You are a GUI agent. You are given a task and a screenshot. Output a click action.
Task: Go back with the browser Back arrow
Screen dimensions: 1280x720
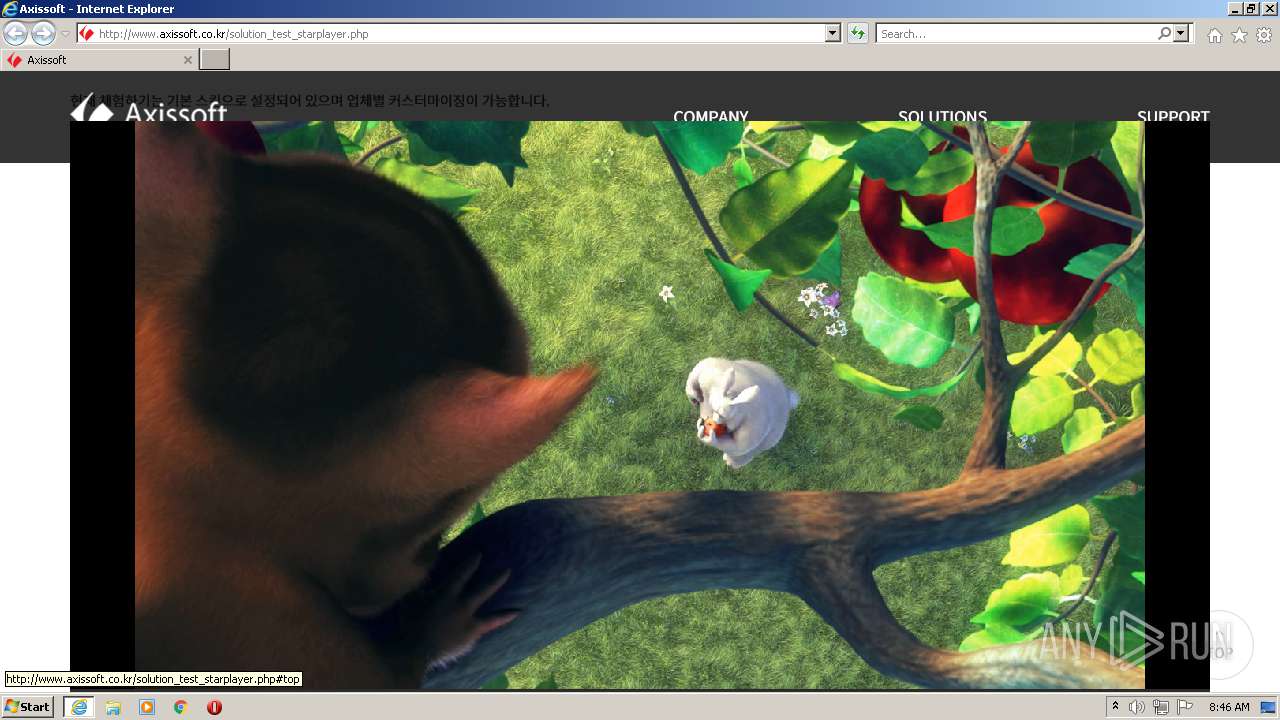[x=16, y=34]
